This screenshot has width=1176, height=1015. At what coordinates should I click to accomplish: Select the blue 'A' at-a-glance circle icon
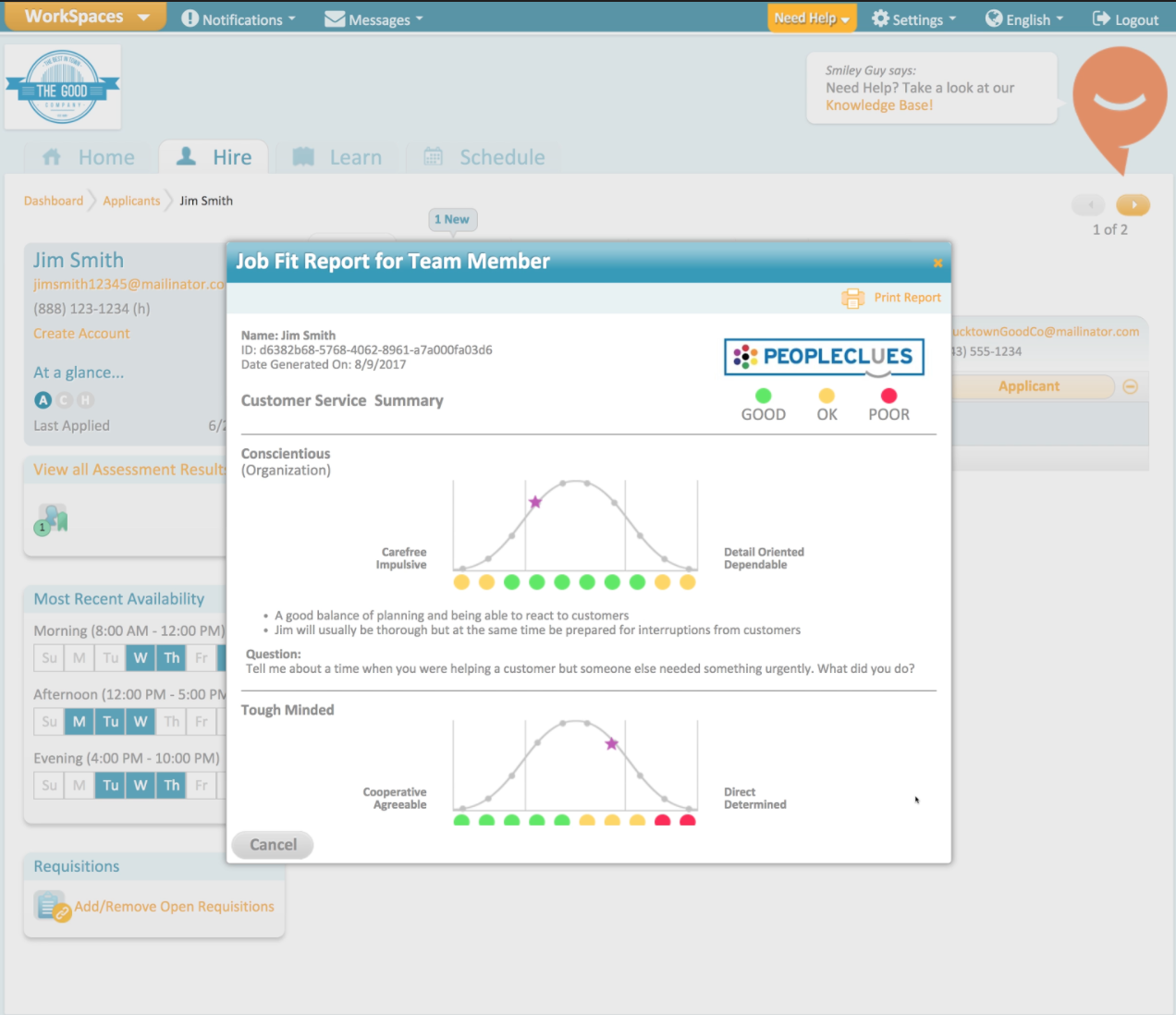(x=43, y=399)
